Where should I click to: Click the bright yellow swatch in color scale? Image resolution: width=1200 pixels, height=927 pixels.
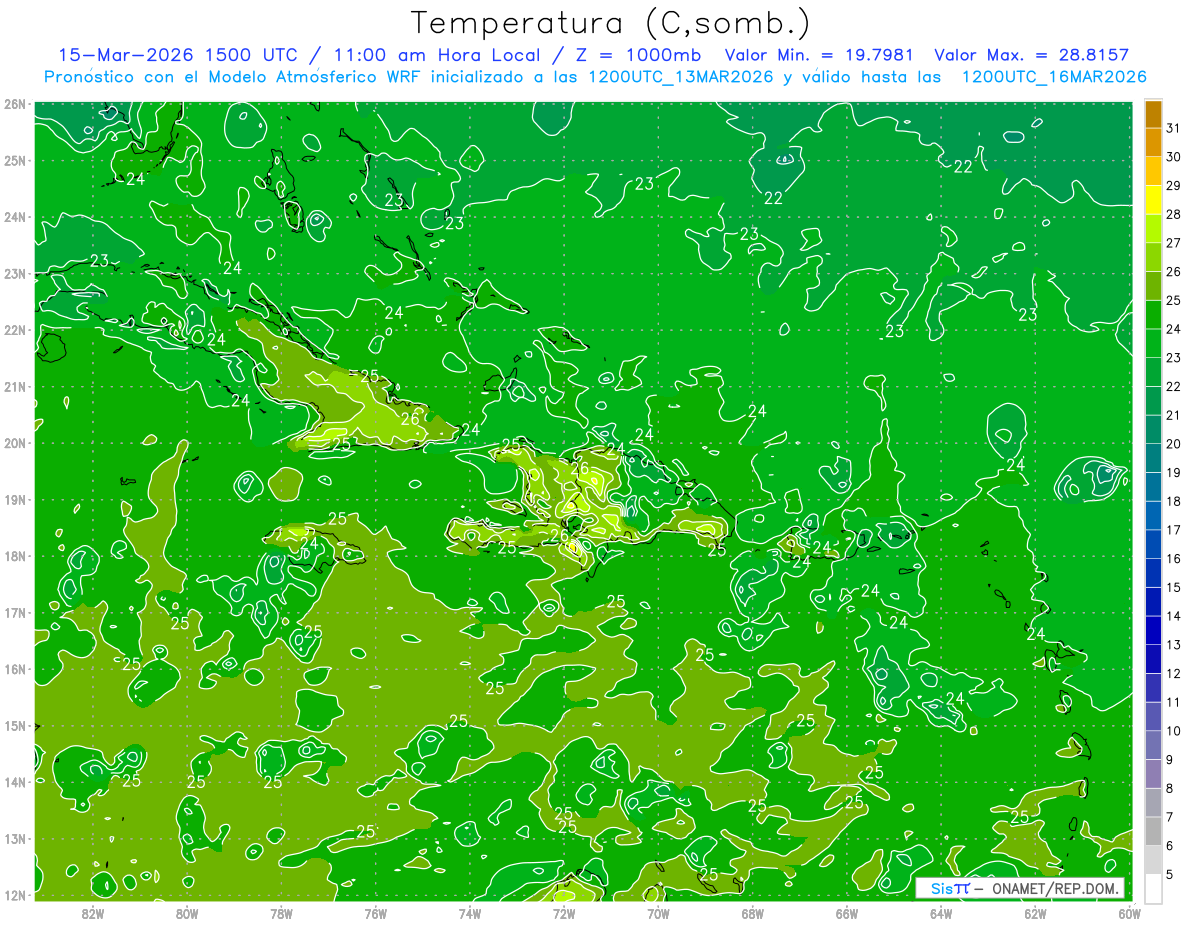pos(1153,200)
